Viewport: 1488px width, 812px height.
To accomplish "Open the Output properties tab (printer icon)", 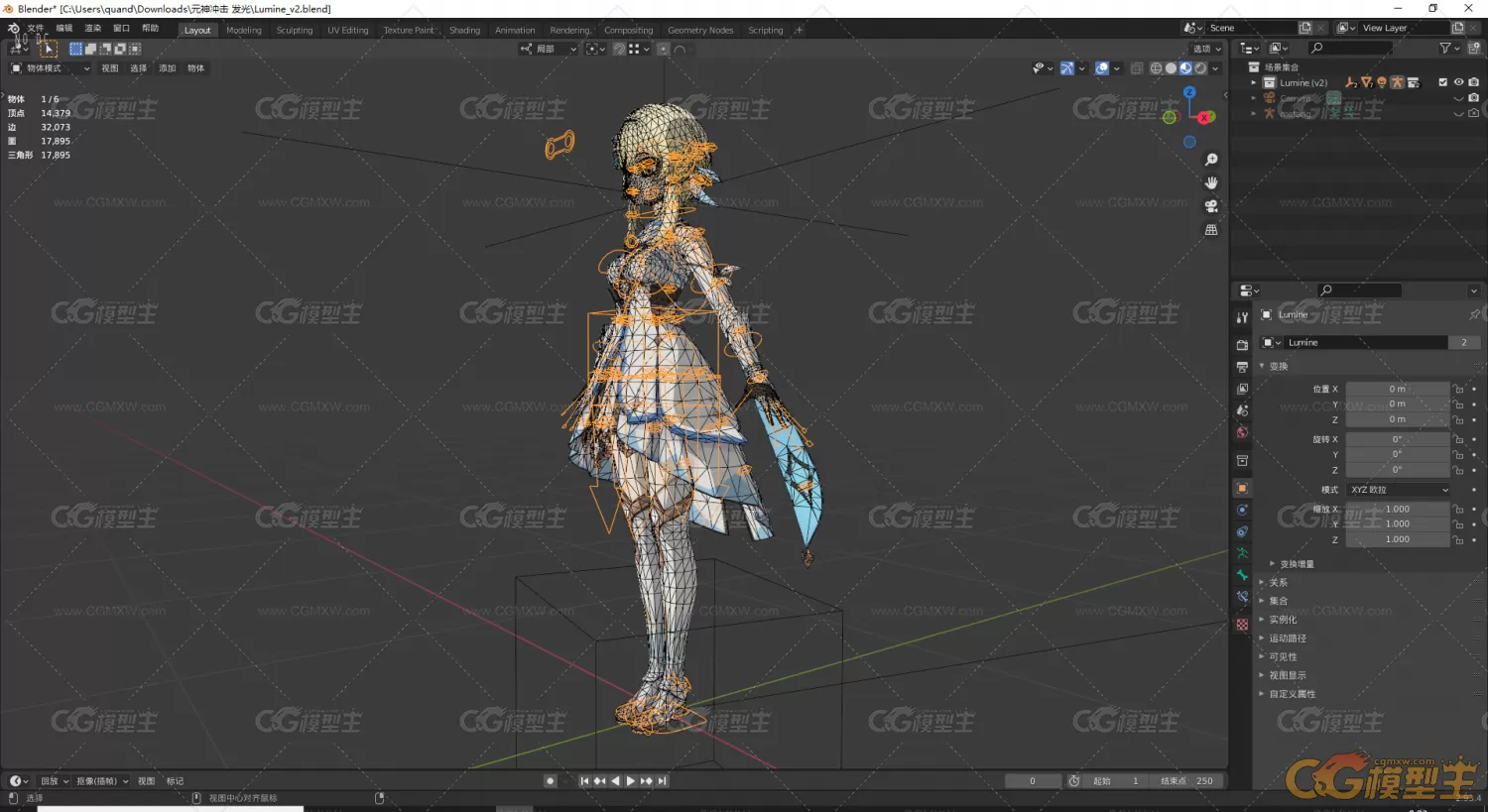I will [x=1242, y=367].
